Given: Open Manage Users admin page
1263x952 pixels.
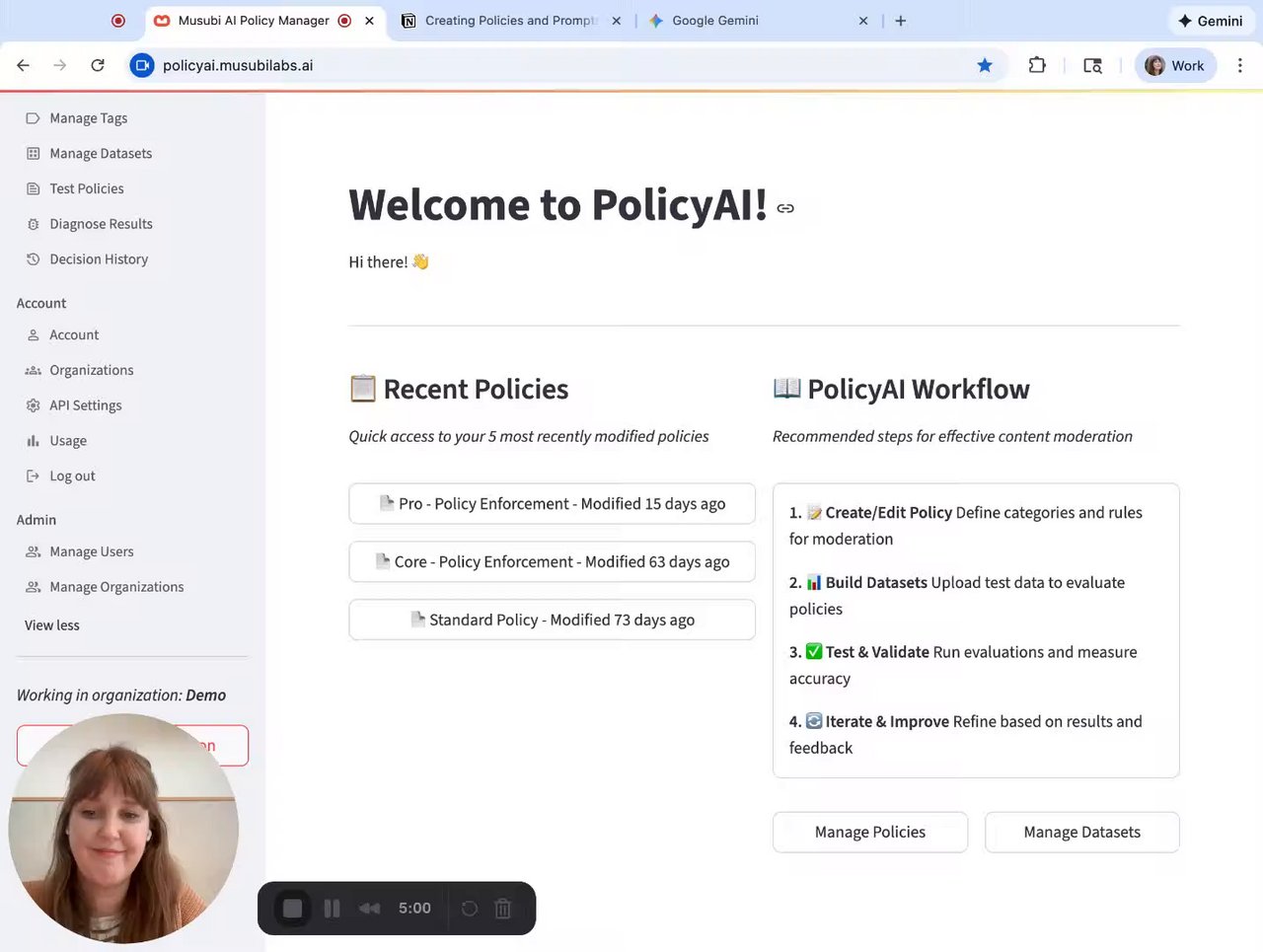Looking at the screenshot, I should coord(91,551).
